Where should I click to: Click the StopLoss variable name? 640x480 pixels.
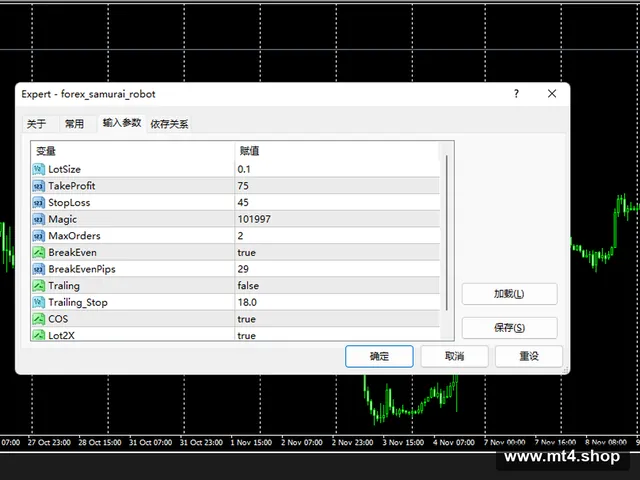pos(69,202)
